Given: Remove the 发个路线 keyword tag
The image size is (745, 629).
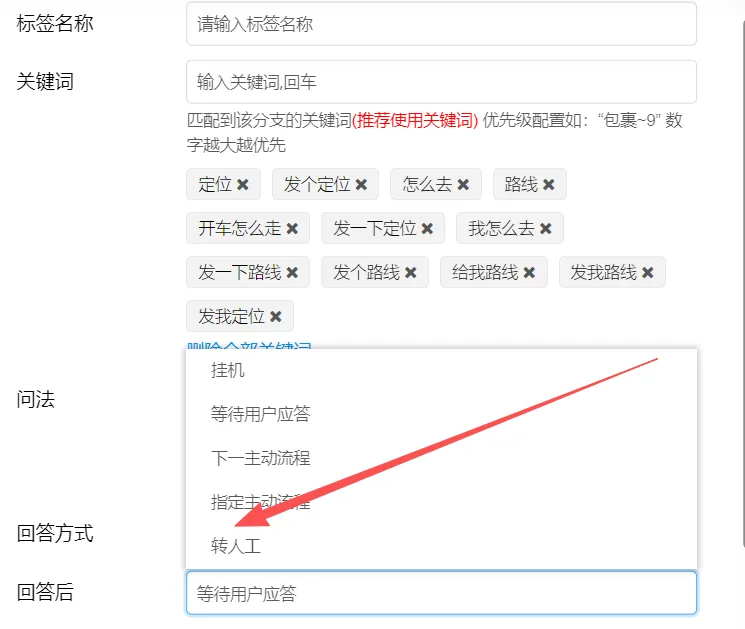Looking at the screenshot, I should click(411, 273).
